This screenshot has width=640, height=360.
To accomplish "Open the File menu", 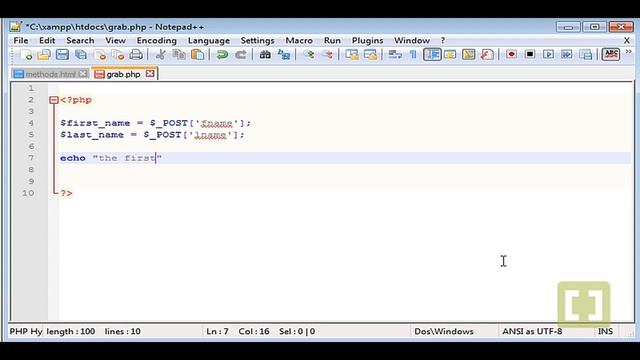I will point(21,40).
